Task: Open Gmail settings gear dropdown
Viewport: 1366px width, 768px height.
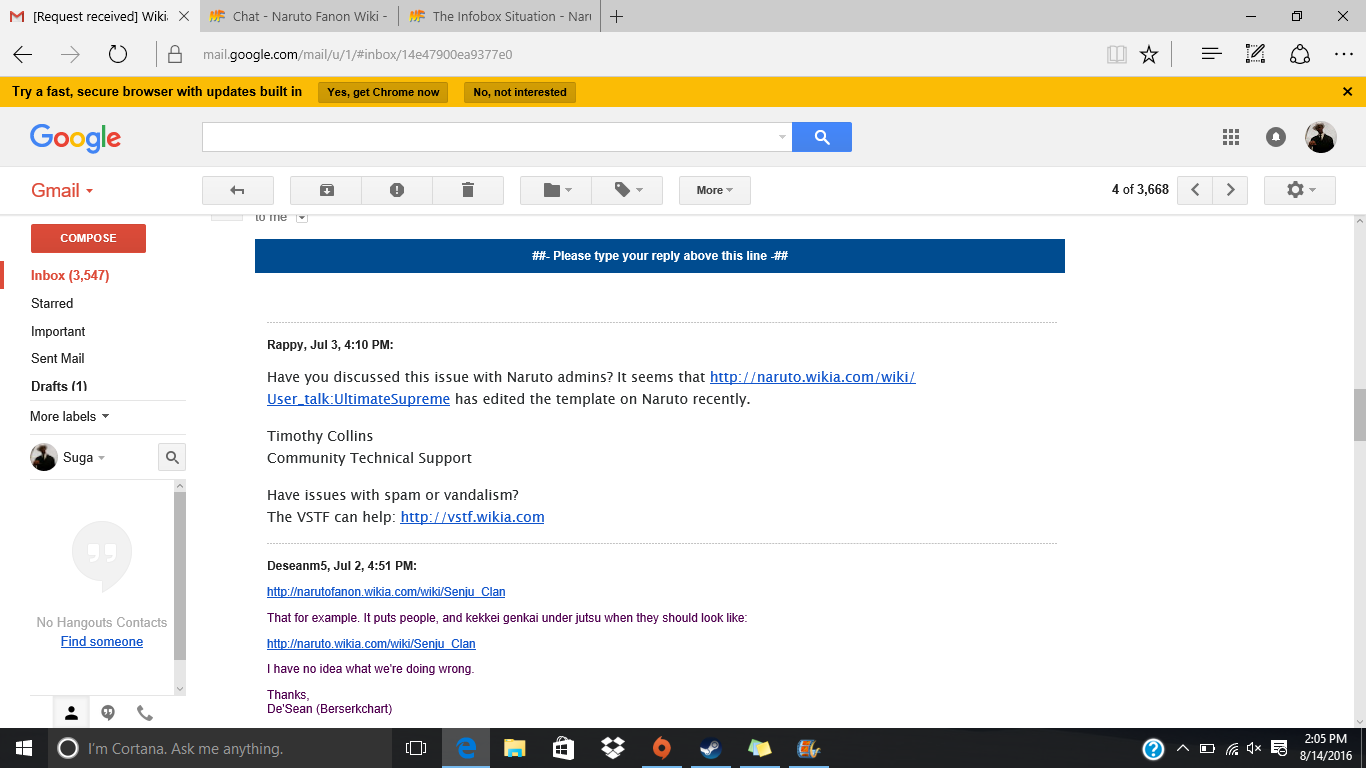Action: pyautogui.click(x=1300, y=190)
